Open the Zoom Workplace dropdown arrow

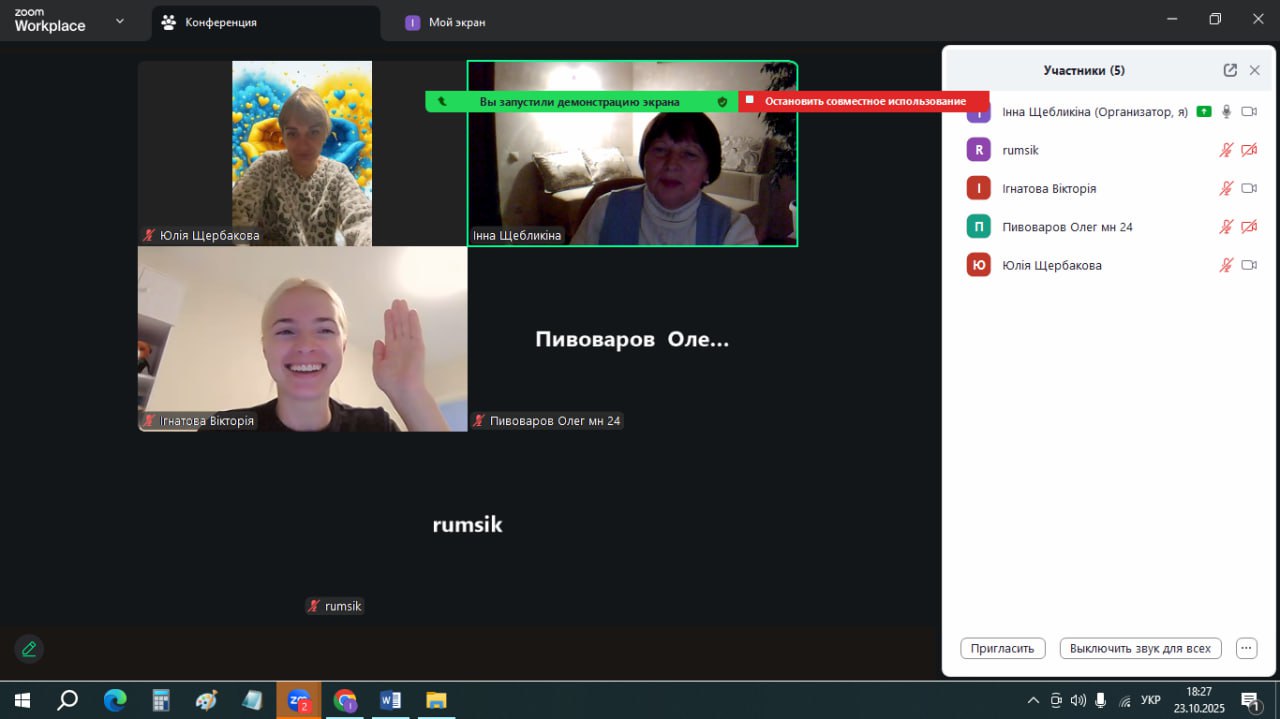pos(120,21)
